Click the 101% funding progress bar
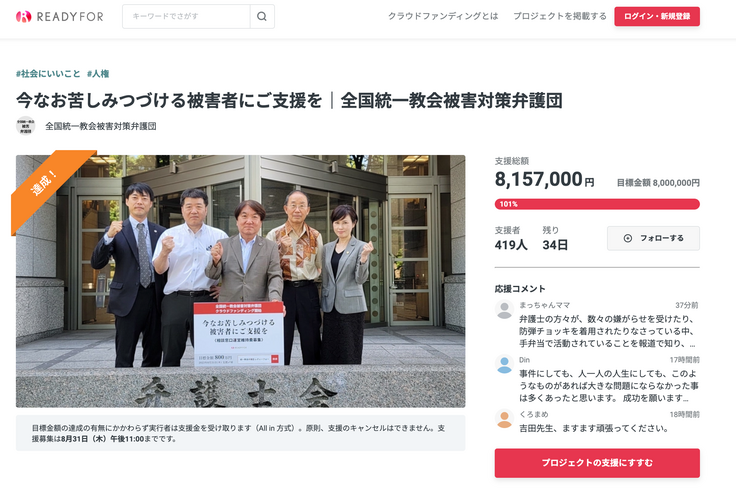This screenshot has height=490, width=736. click(597, 204)
